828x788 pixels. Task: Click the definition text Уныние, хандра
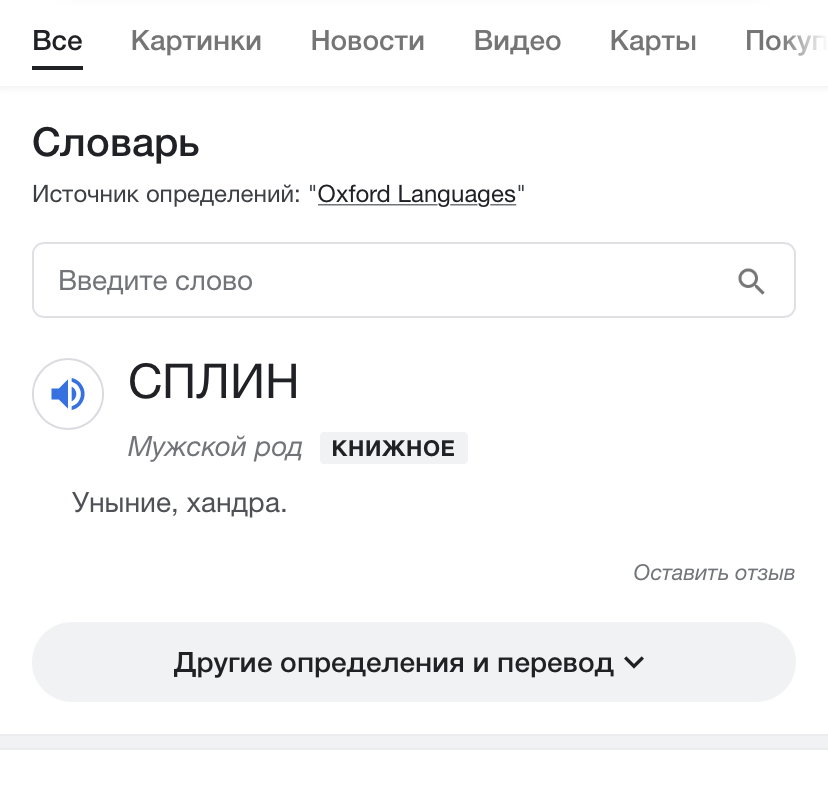[179, 503]
